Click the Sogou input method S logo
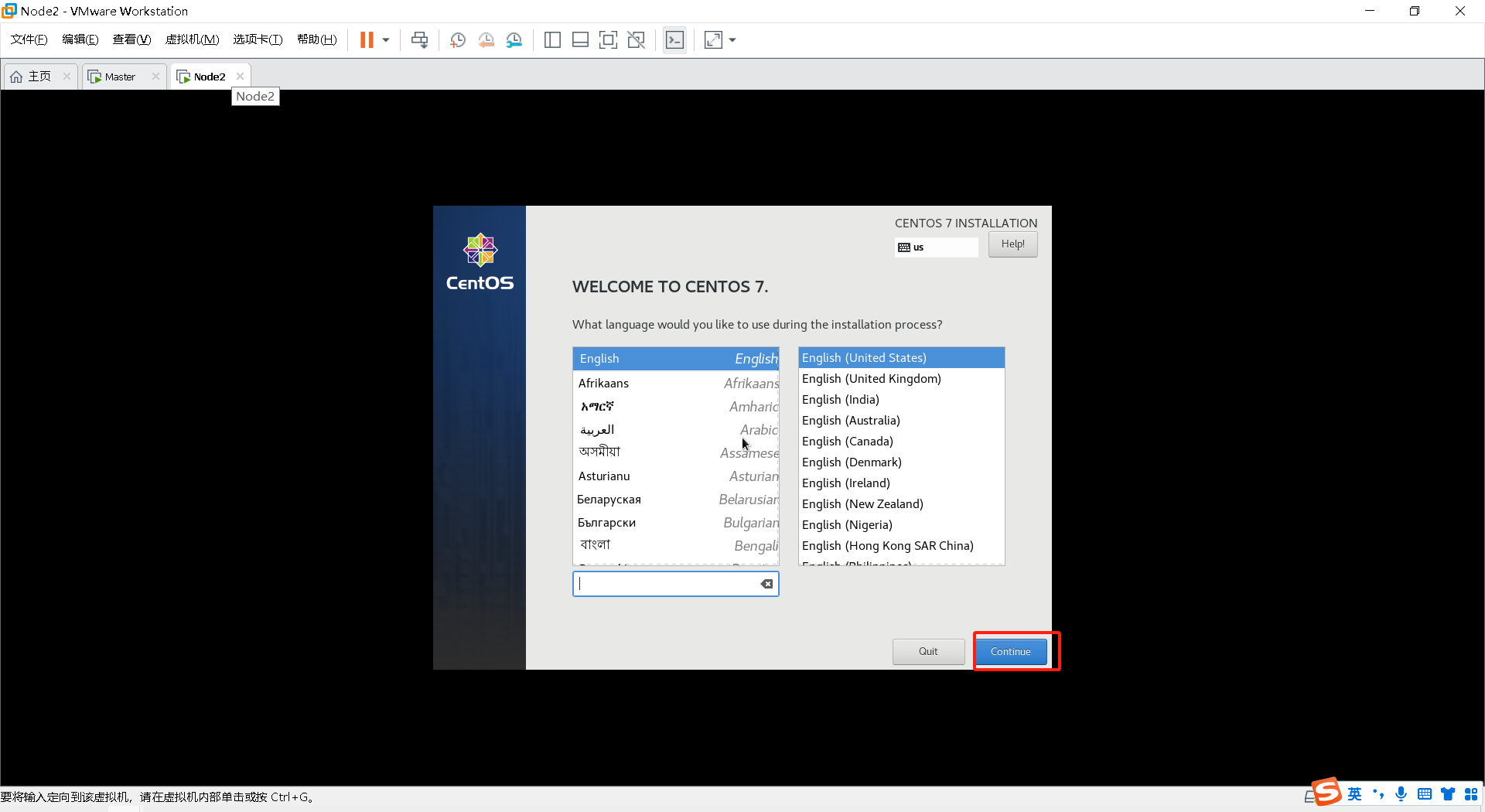Viewport: 1485px width, 812px height. 1327,793
